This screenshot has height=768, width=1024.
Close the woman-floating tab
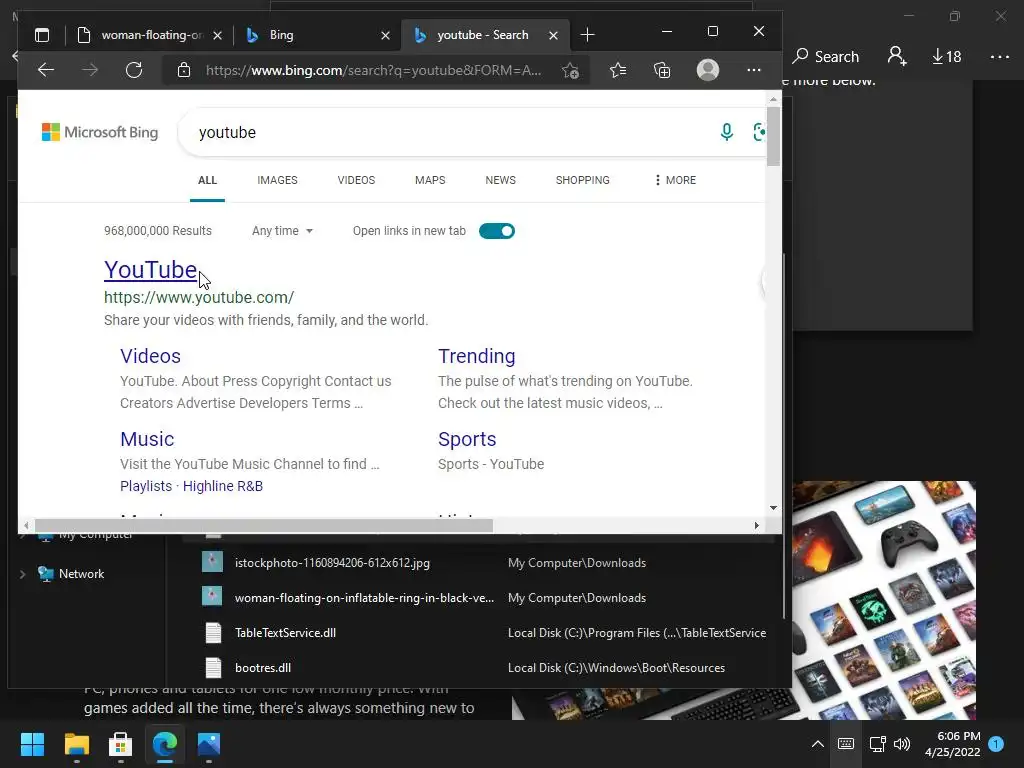217,35
